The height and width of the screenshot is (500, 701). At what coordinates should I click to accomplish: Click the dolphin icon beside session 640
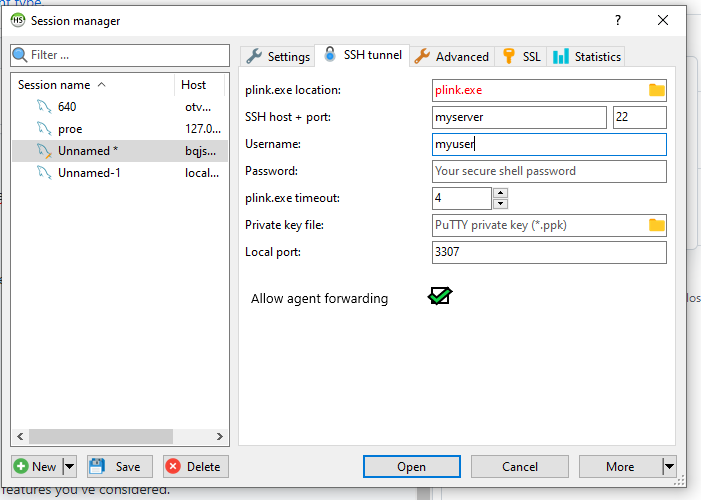(44, 106)
